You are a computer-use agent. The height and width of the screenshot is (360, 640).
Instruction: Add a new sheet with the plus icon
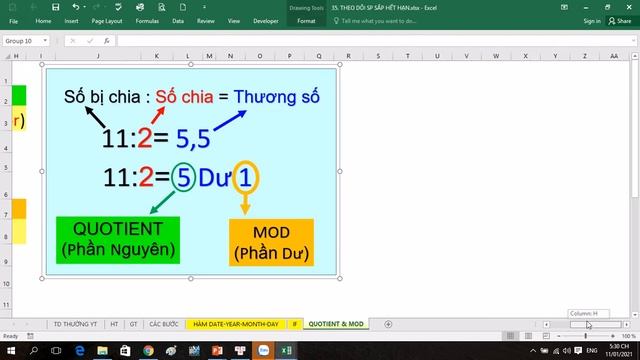pos(388,324)
